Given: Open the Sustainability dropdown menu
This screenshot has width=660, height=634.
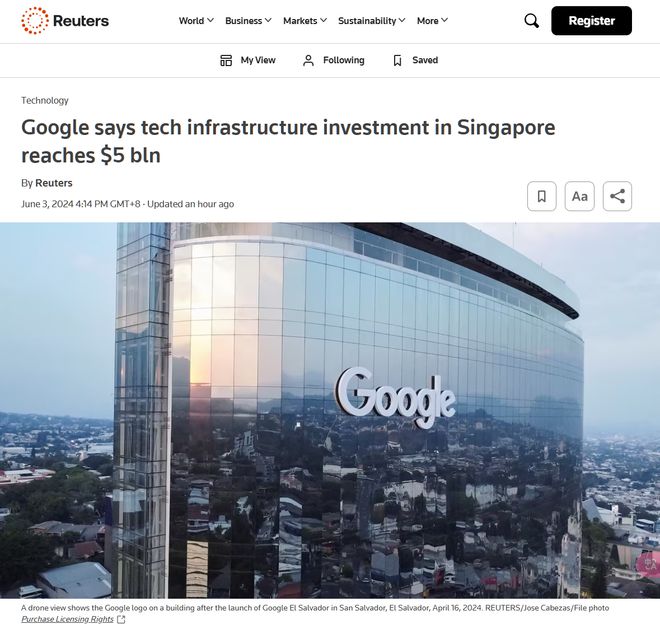Looking at the screenshot, I should [x=372, y=21].
